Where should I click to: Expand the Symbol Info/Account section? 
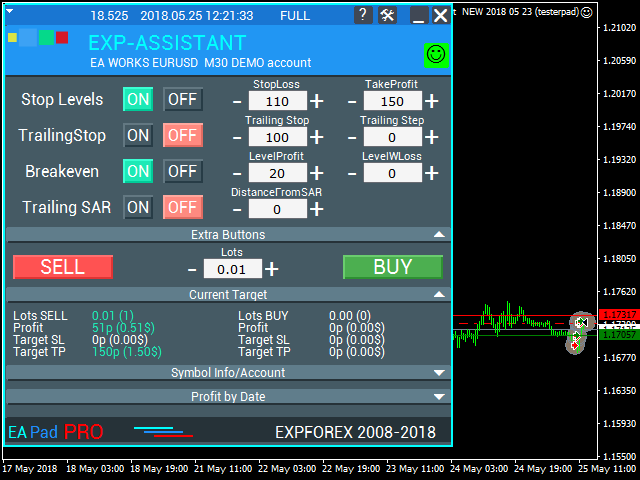(x=439, y=373)
